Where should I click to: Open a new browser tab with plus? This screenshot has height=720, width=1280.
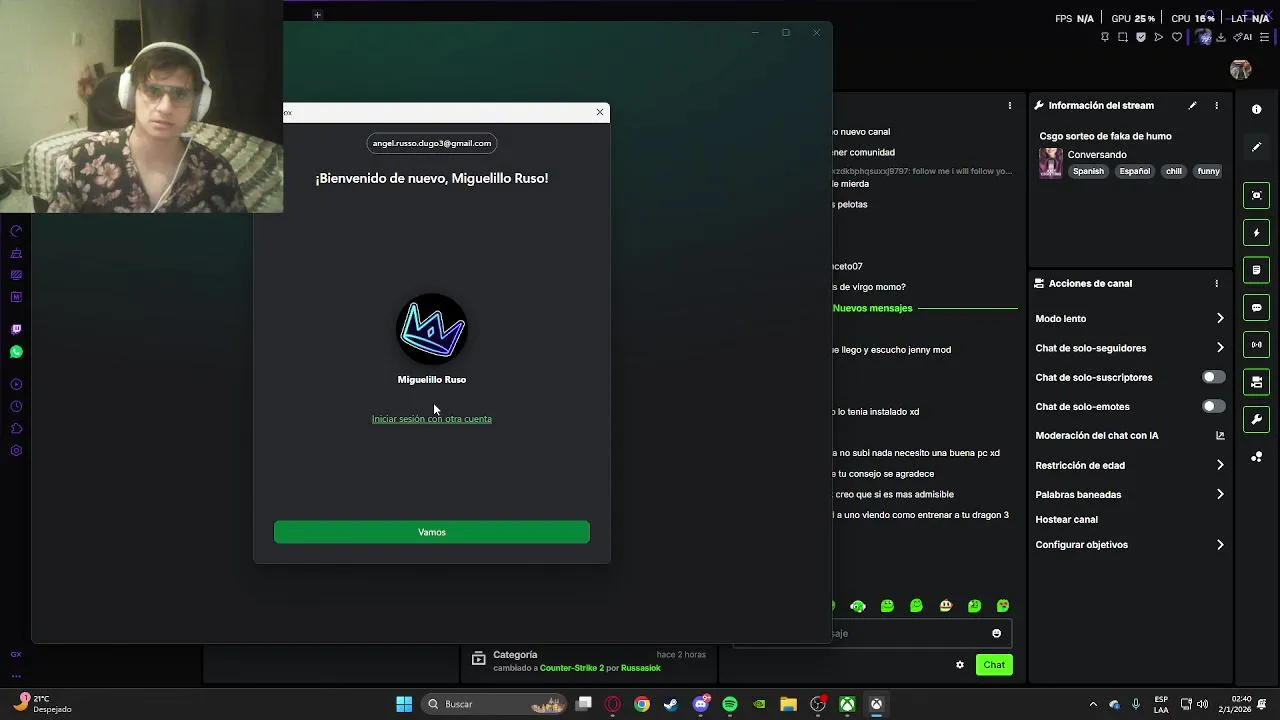pyautogui.click(x=317, y=15)
